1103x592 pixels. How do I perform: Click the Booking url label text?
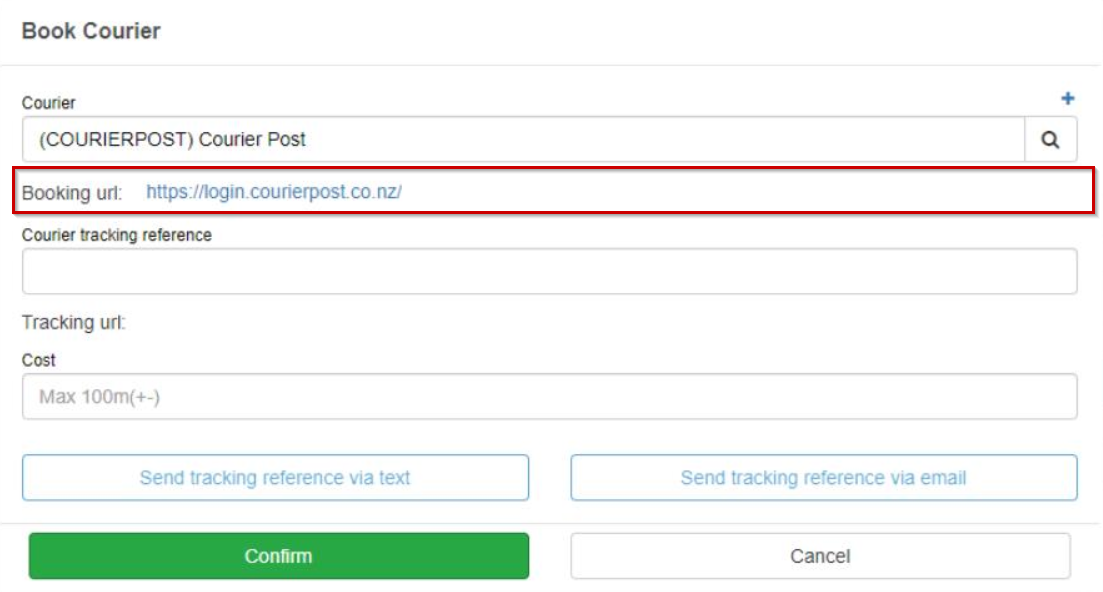(72, 193)
